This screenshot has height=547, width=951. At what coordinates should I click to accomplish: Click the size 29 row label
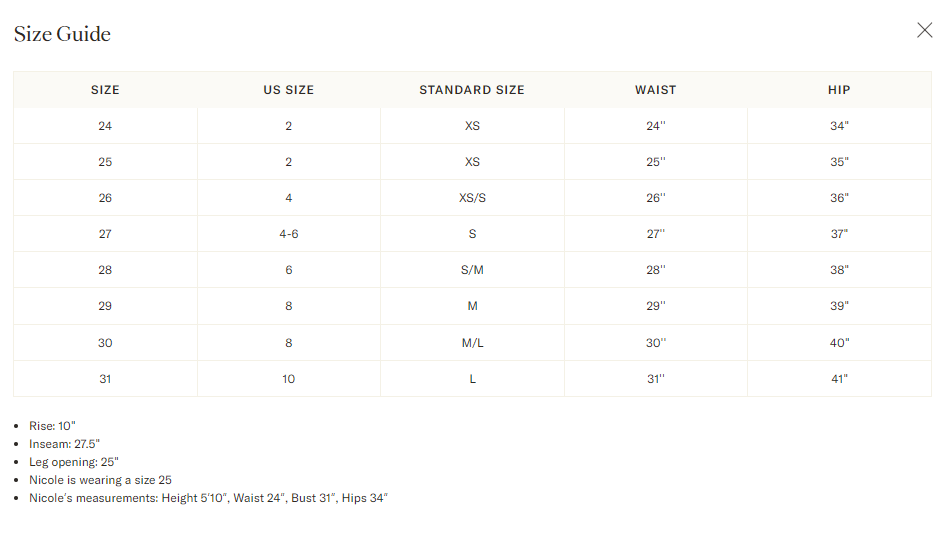(x=105, y=306)
